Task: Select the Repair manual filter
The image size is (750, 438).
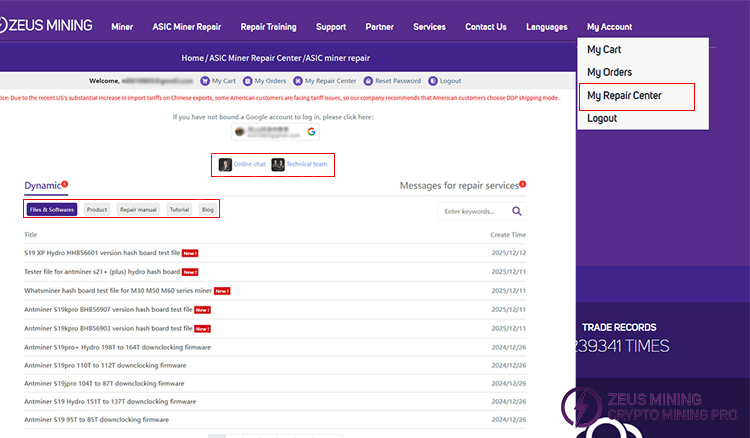Action: (138, 209)
